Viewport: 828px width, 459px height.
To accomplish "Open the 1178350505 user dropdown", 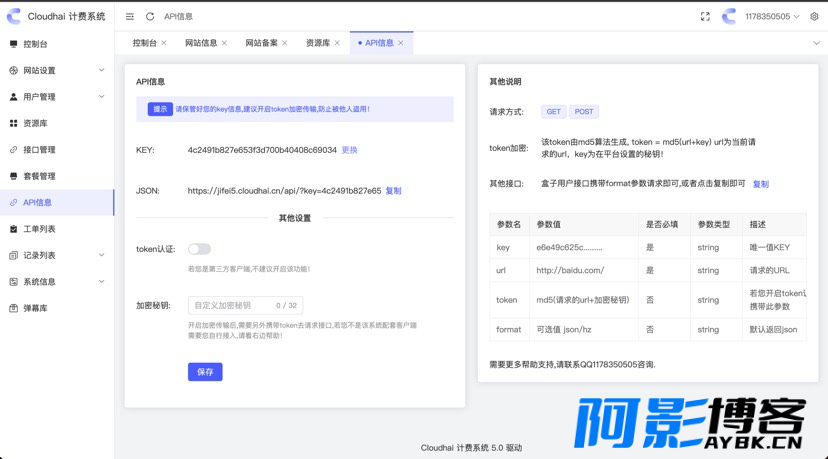I will [x=772, y=17].
